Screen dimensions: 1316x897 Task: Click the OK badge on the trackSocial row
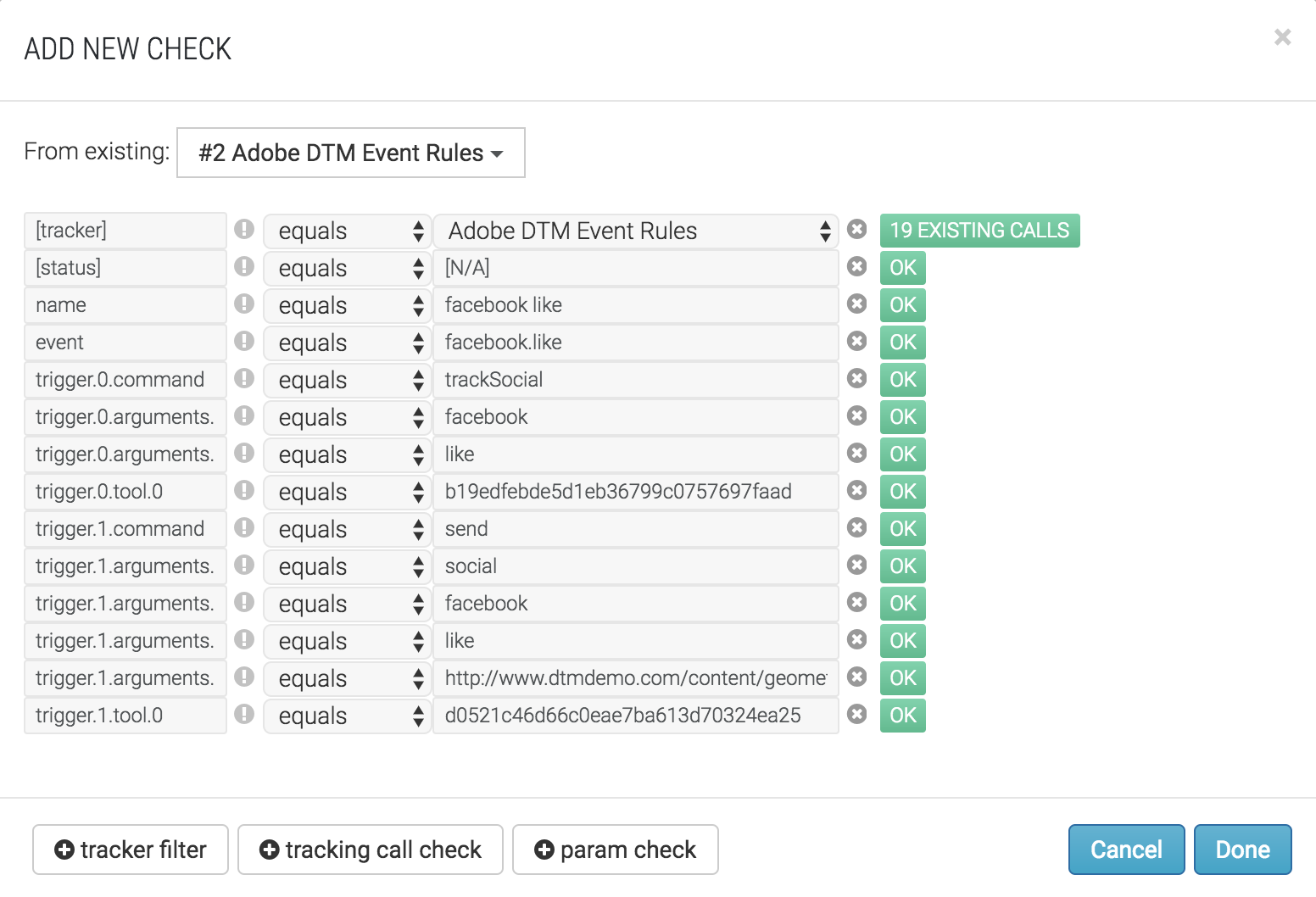pyautogui.click(x=903, y=380)
